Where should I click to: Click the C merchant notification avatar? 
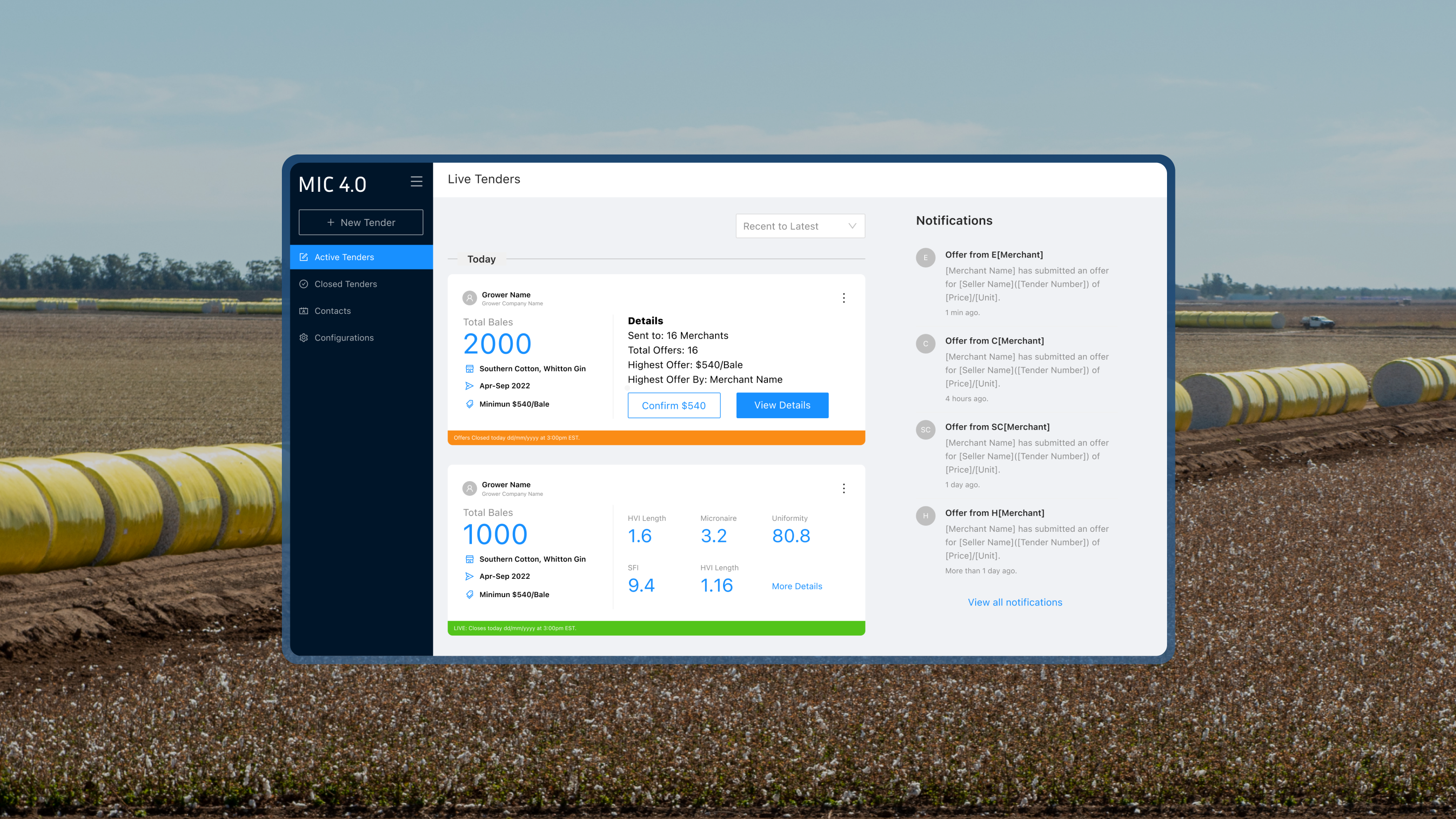pyautogui.click(x=925, y=344)
